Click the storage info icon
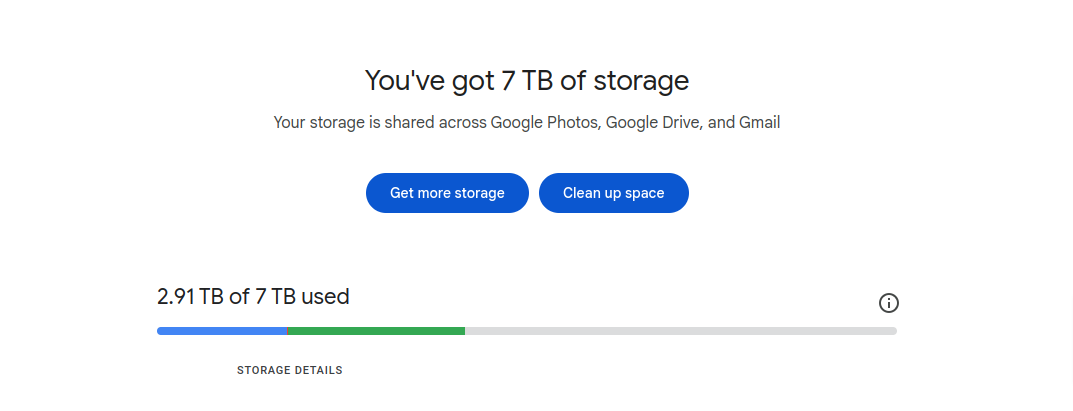 pos(888,303)
